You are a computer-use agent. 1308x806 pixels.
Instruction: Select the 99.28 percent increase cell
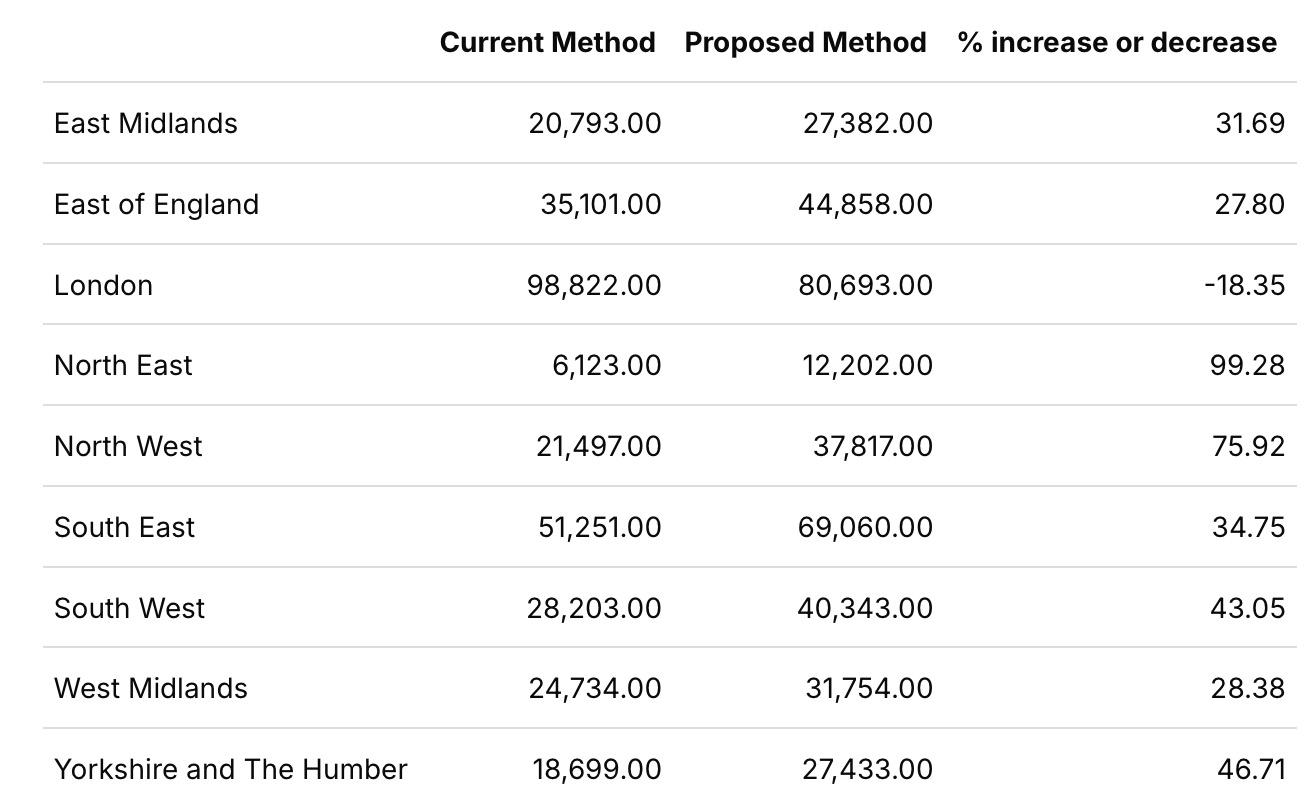click(x=1247, y=365)
